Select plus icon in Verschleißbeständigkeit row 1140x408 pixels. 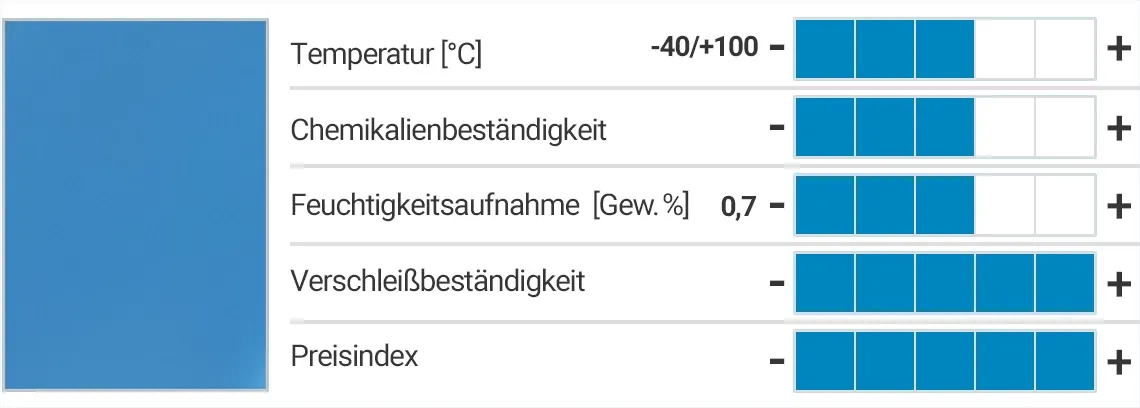[1119, 284]
